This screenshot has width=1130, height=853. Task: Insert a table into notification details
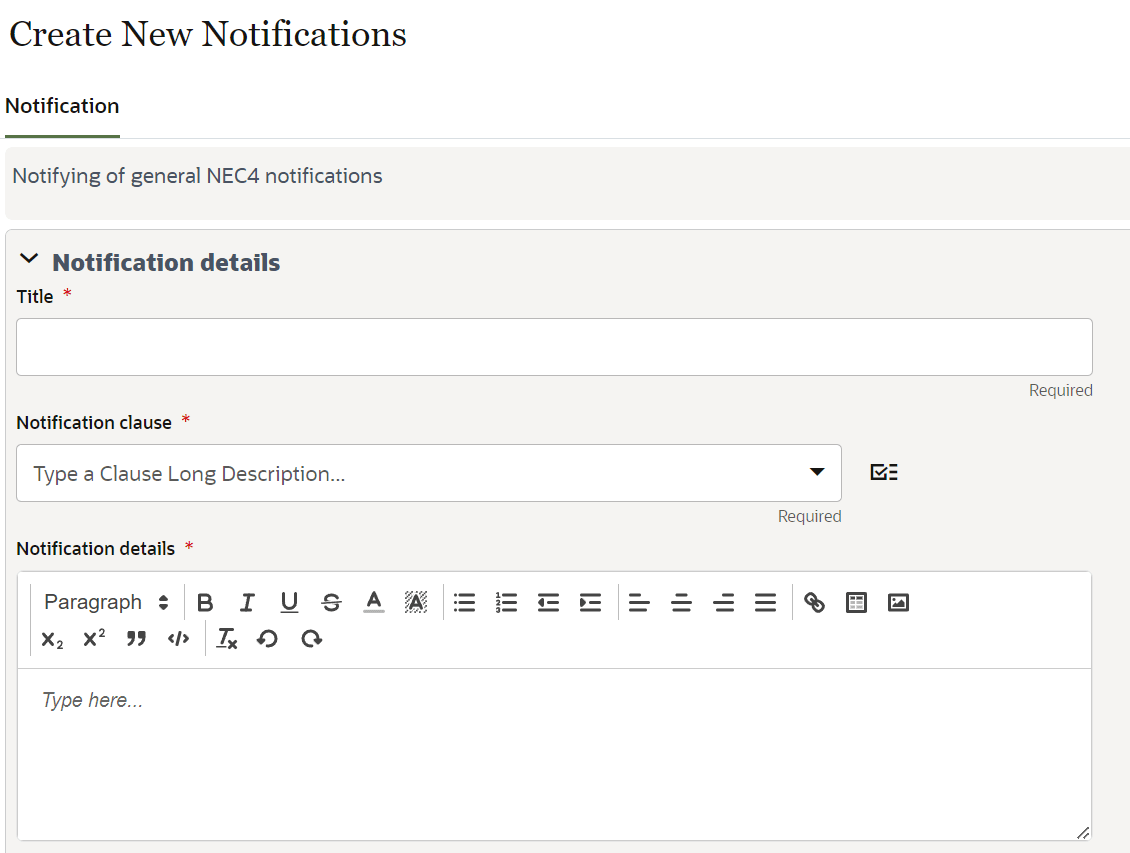(856, 602)
